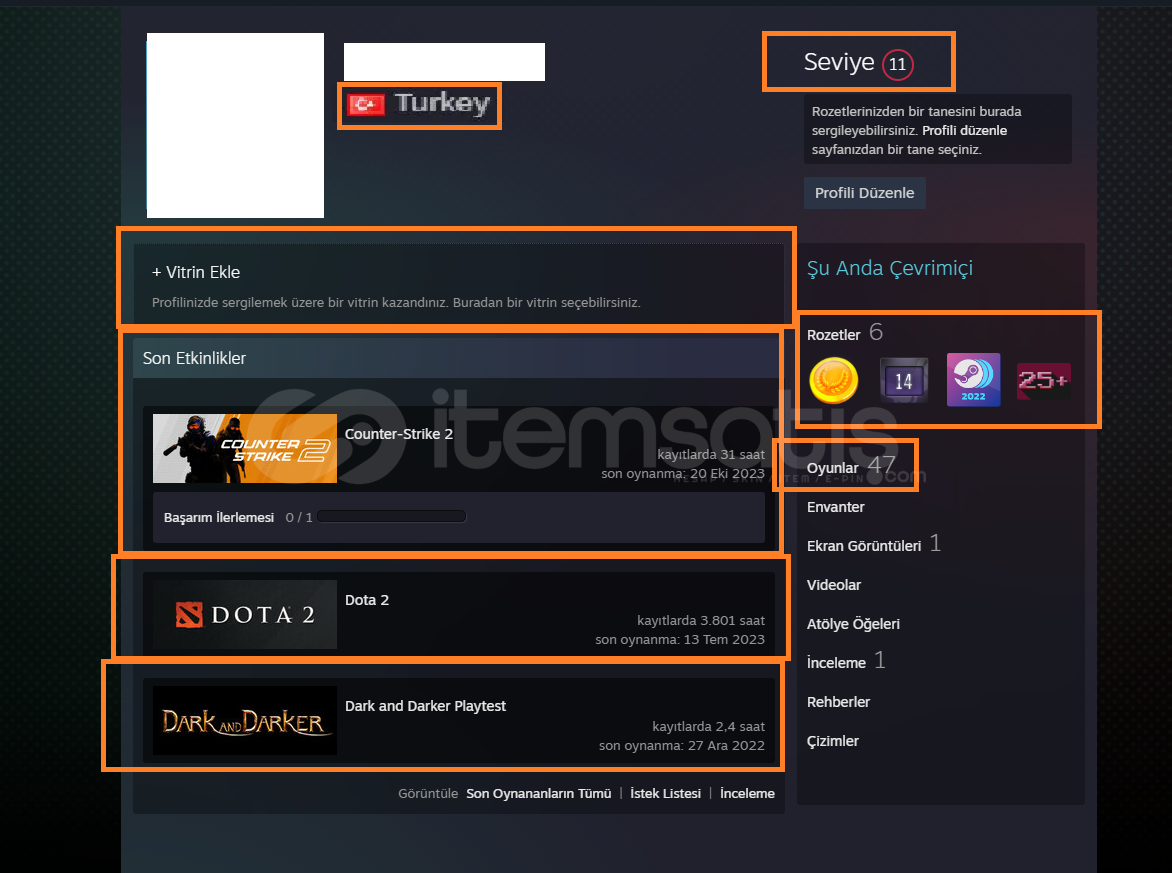The height and width of the screenshot is (873, 1172).
Task: Open the Dota 2 game banner
Action: coord(244,614)
